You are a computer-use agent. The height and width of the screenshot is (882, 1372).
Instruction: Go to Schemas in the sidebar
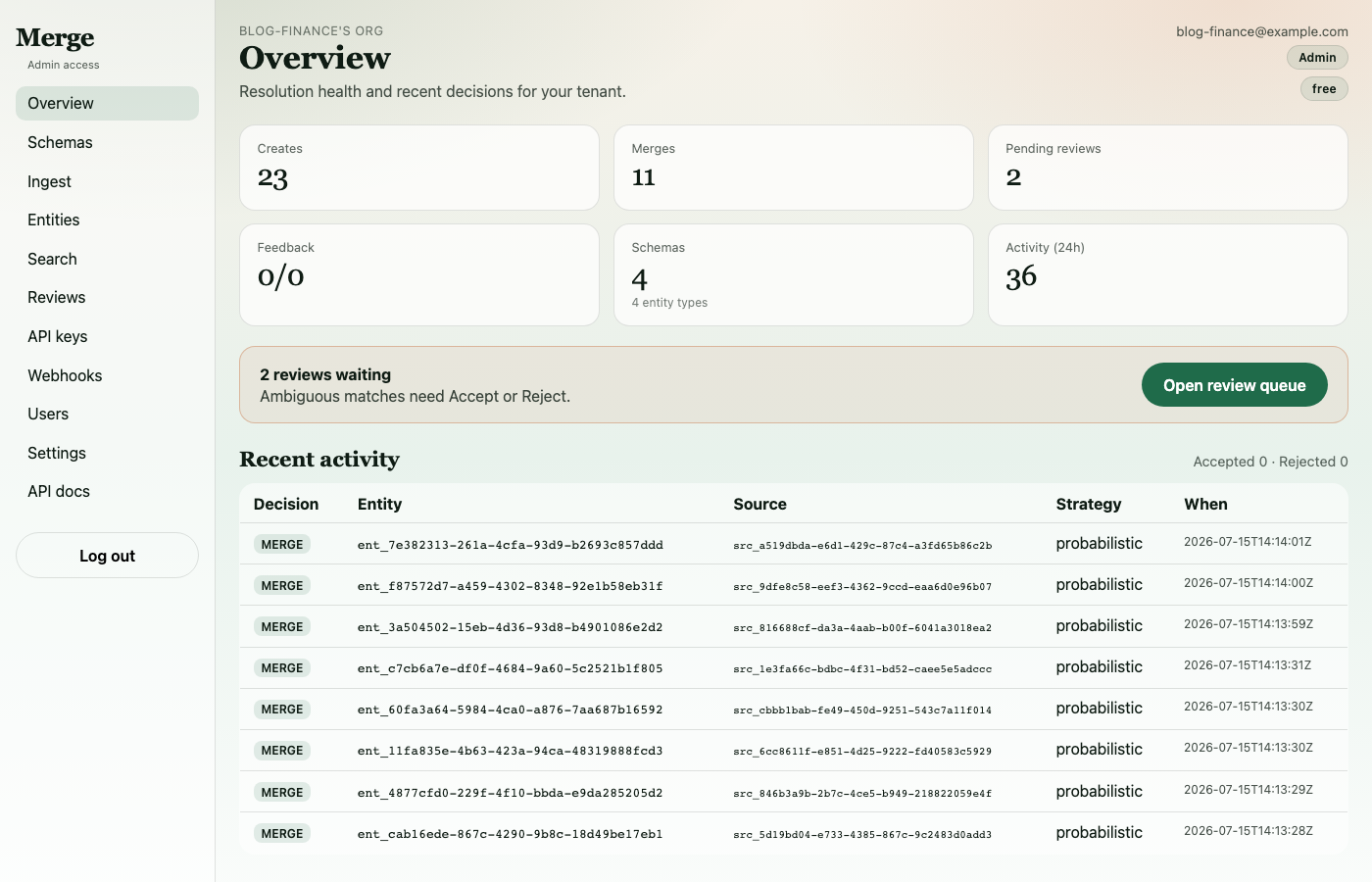pyautogui.click(x=107, y=142)
